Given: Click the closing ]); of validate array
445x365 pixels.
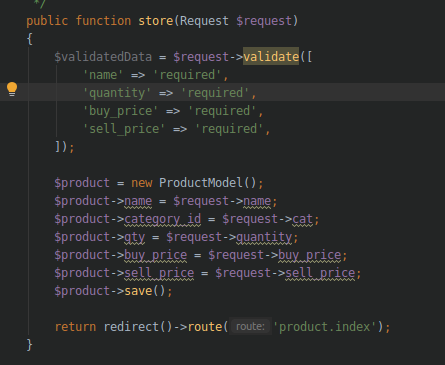Looking at the screenshot, I should 64,147.
